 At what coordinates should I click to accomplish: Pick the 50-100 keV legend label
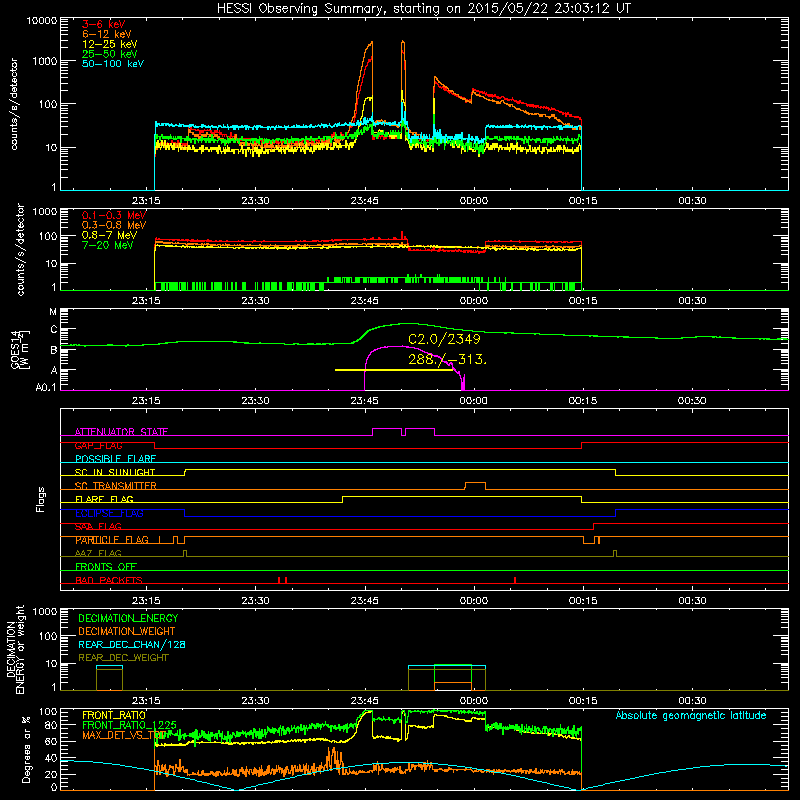click(x=113, y=64)
